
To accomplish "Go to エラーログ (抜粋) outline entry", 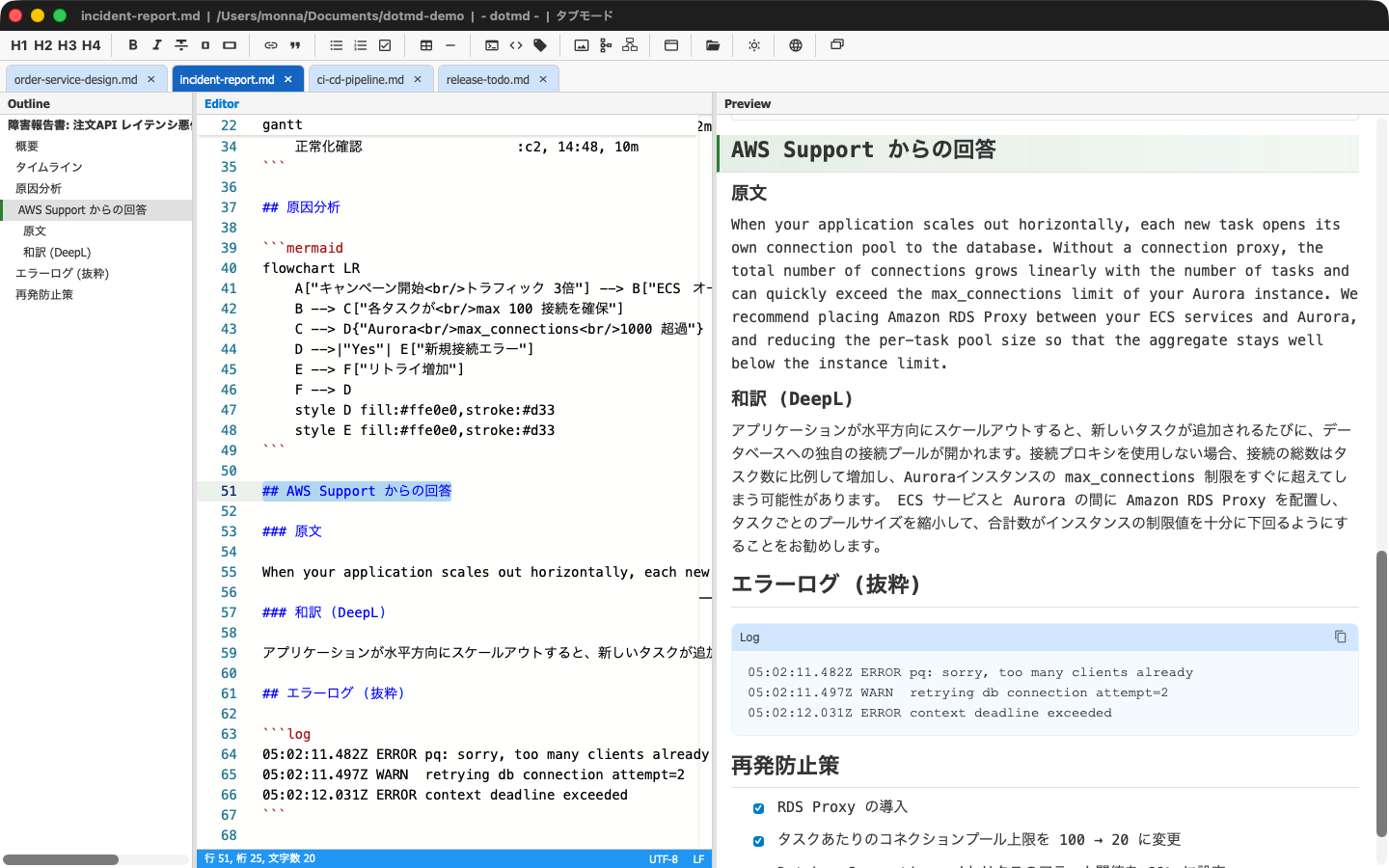I will tap(62, 274).
